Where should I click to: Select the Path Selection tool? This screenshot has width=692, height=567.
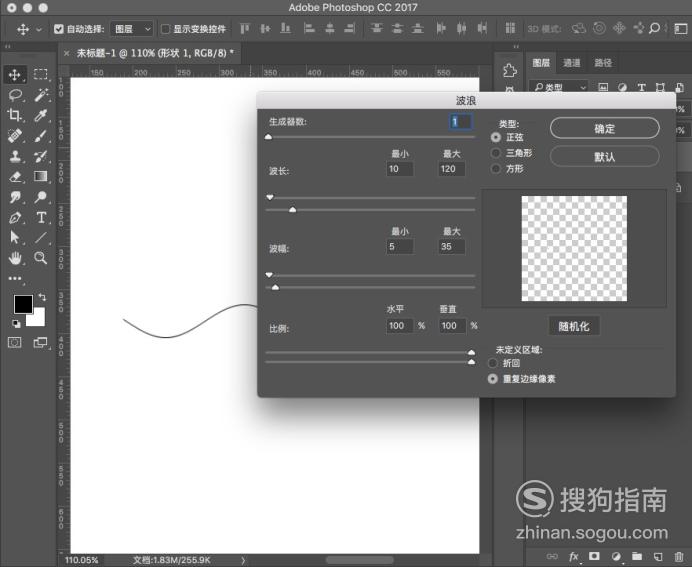coord(15,237)
